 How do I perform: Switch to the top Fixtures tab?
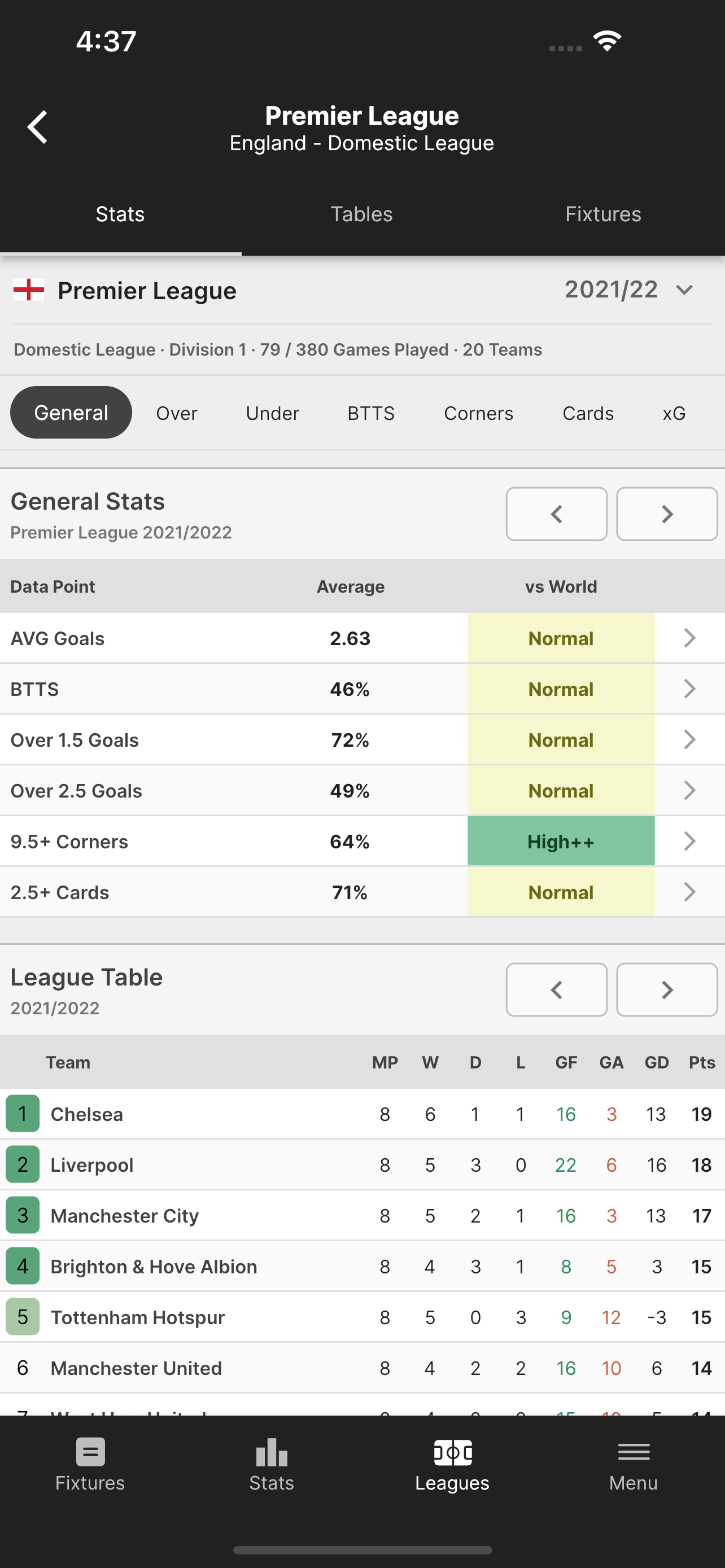[602, 214]
